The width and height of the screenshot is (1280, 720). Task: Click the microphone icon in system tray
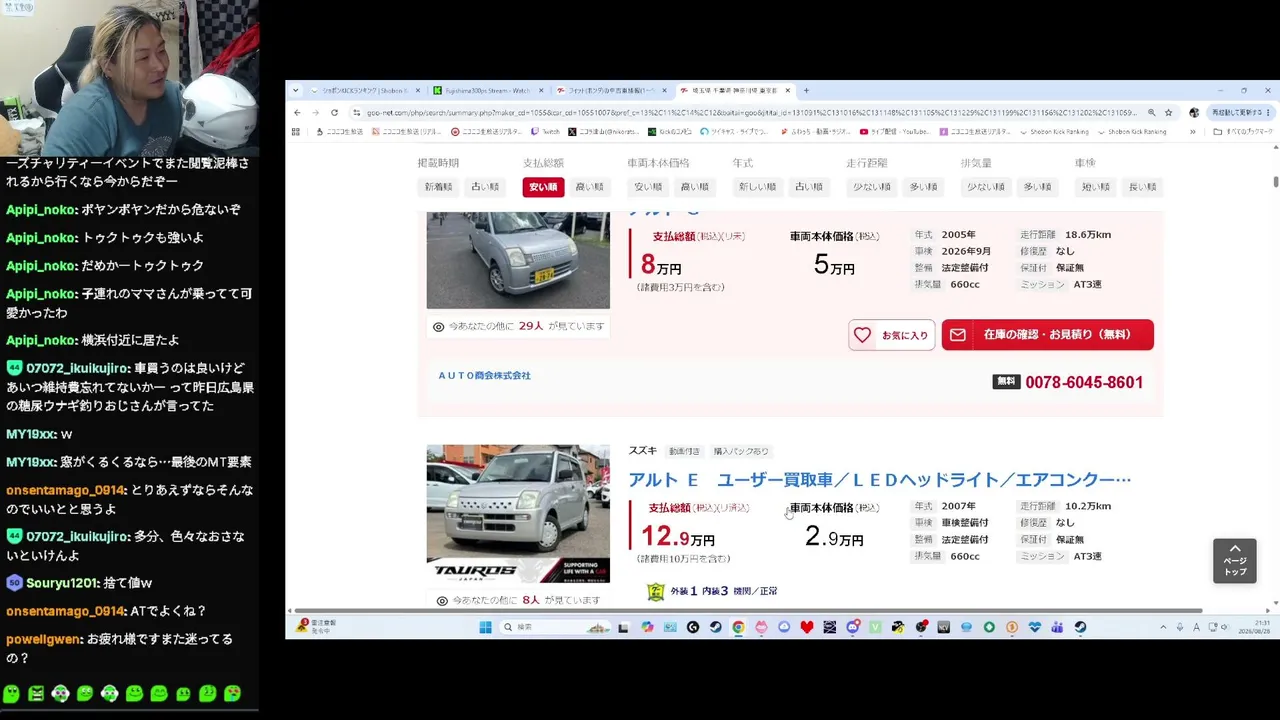[x=1180, y=627]
